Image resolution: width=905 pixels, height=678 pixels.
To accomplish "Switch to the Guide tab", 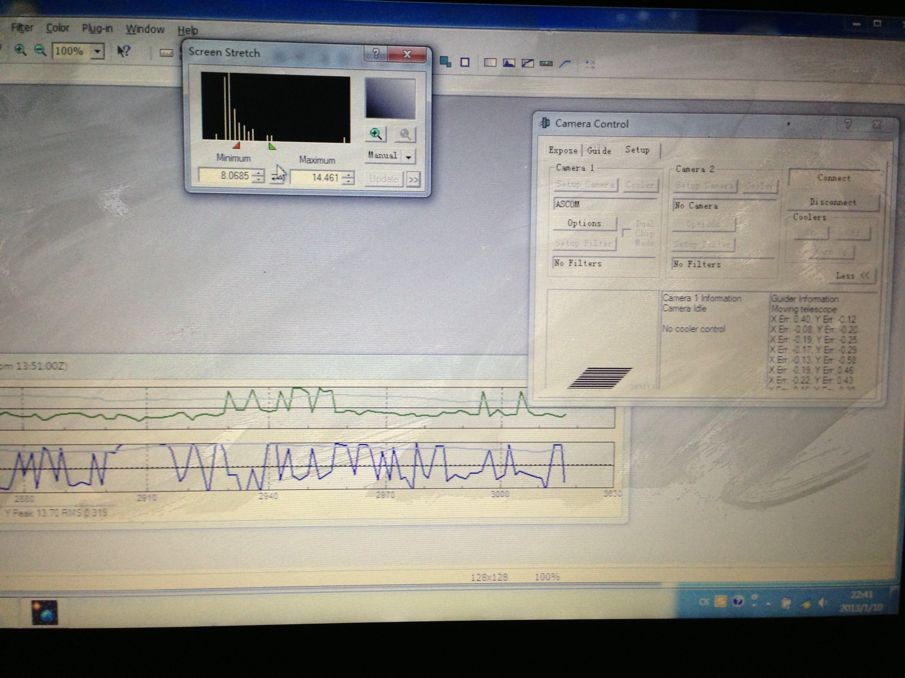I will click(x=599, y=151).
